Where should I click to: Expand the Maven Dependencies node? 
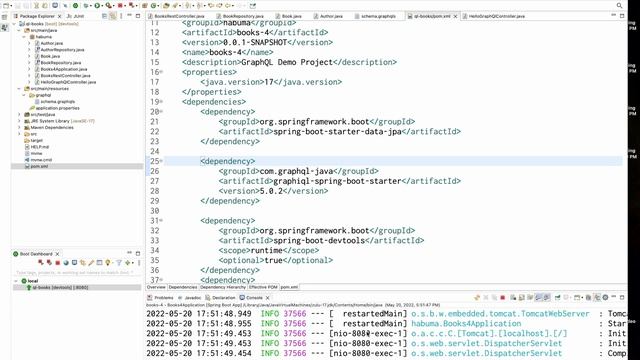pos(19,127)
